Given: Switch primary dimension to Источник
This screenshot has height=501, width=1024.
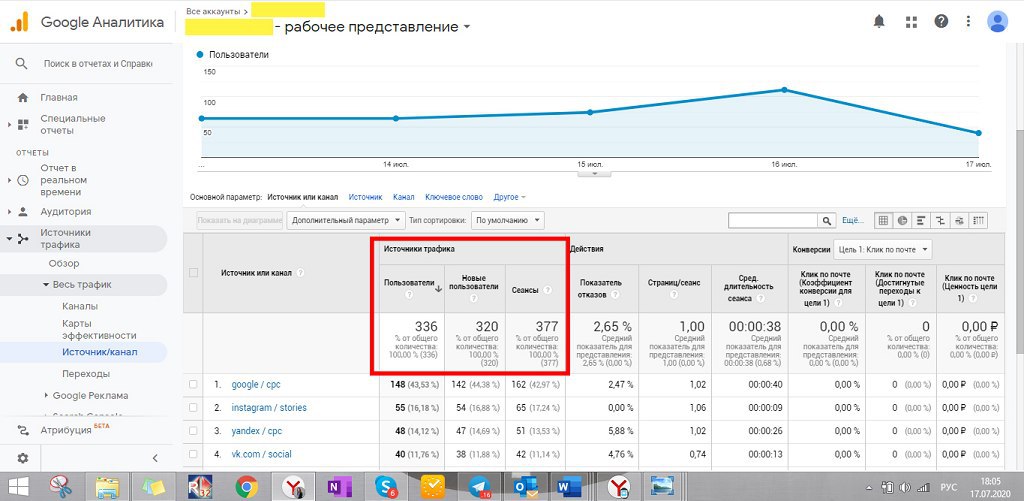Looking at the screenshot, I should point(365,197).
